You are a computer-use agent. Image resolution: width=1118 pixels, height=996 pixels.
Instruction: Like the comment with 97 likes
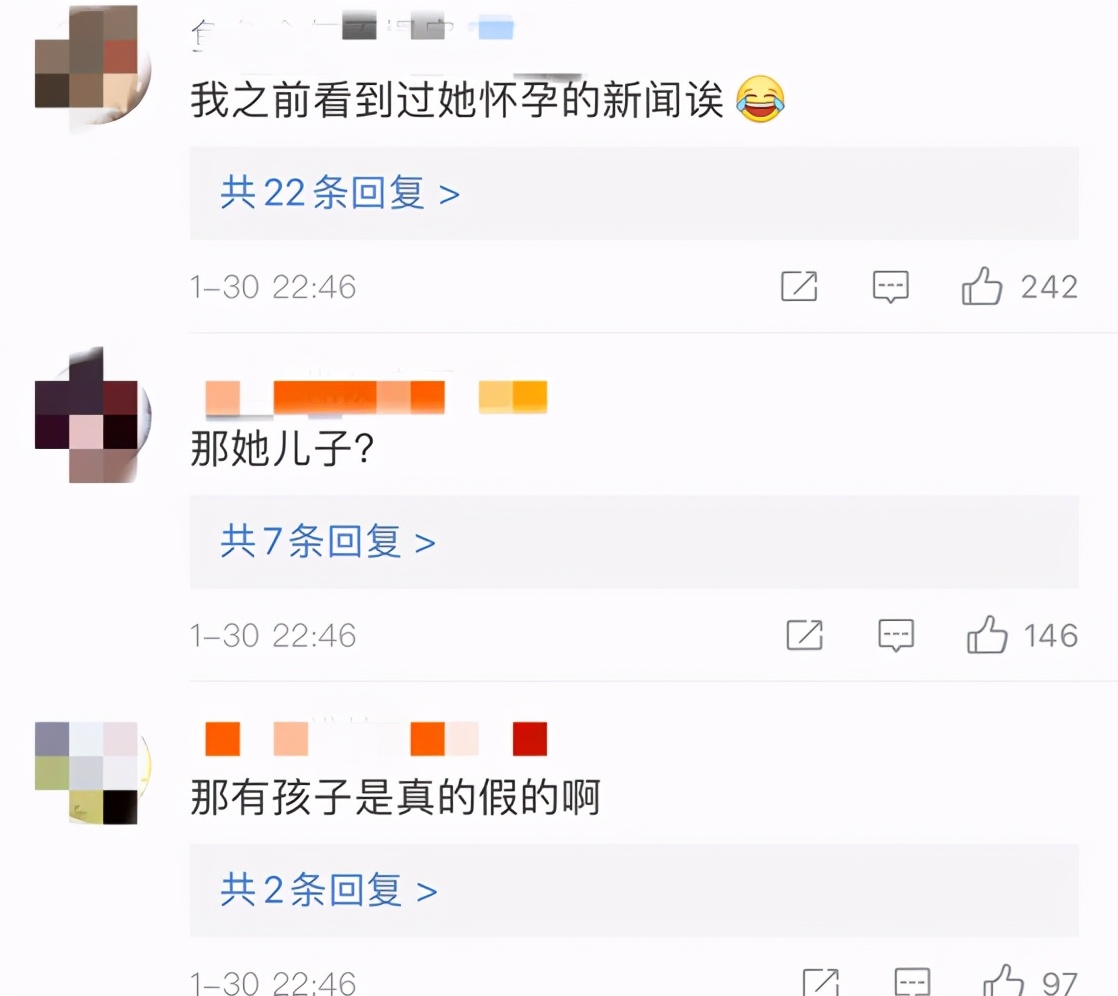(1003, 981)
